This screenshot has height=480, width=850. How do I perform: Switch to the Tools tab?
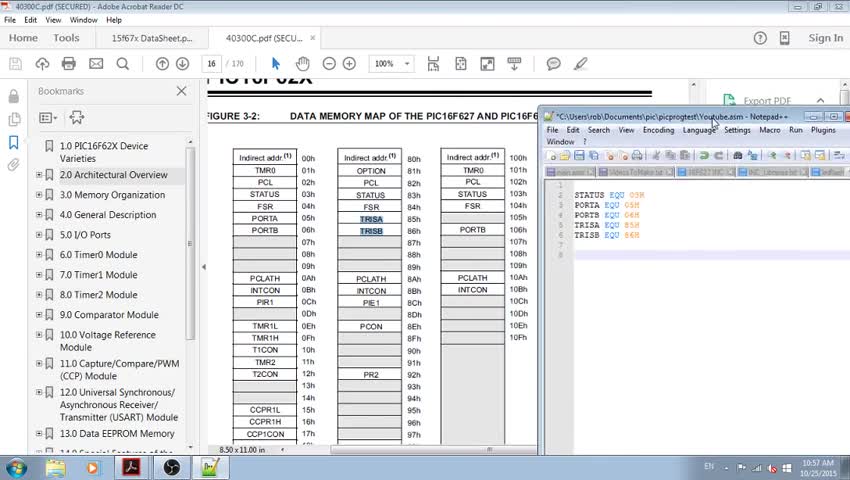pos(66,38)
